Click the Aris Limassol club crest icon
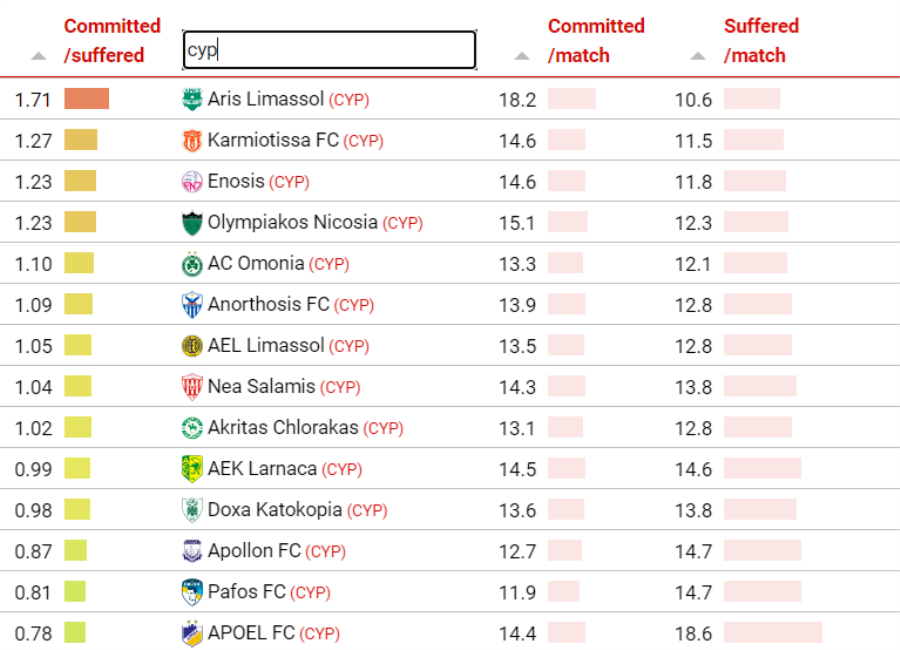Image resolution: width=900 pixels, height=650 pixels. (x=192, y=100)
